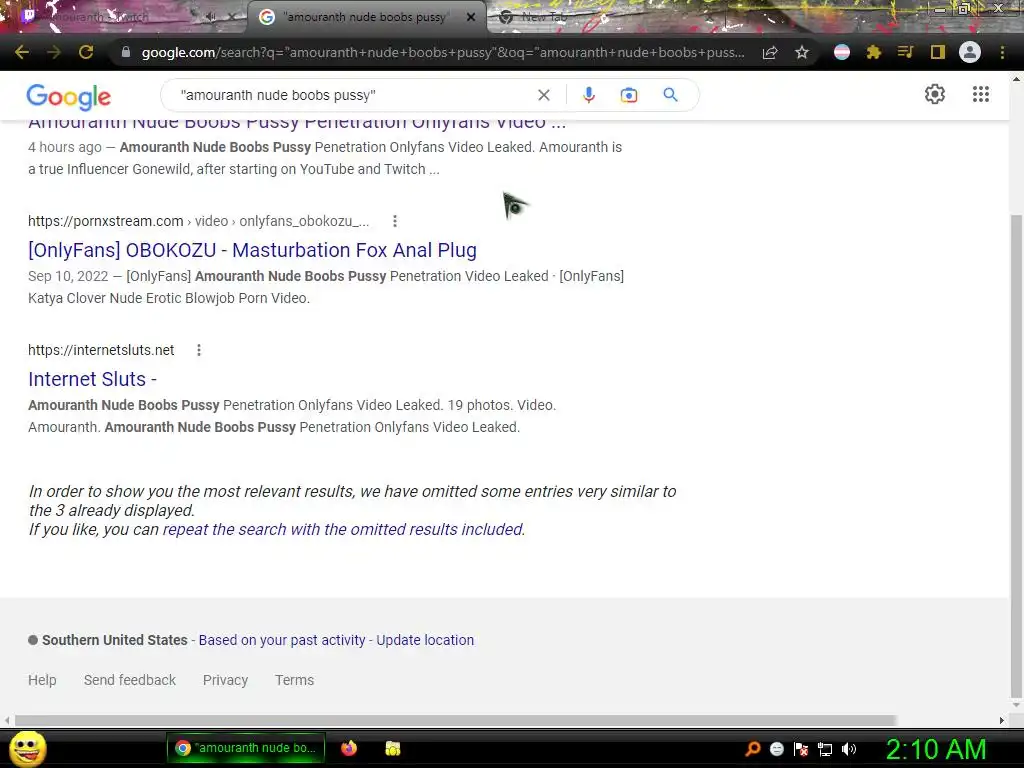The width and height of the screenshot is (1024, 768).
Task: Open the yellow folder taskbar icon
Action: (x=392, y=748)
